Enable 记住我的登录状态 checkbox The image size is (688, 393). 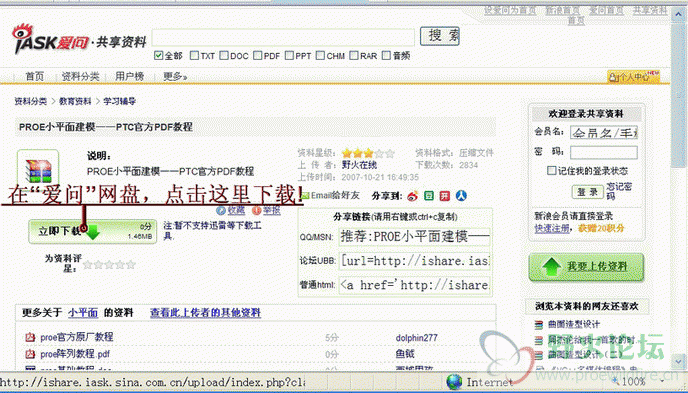click(x=552, y=171)
